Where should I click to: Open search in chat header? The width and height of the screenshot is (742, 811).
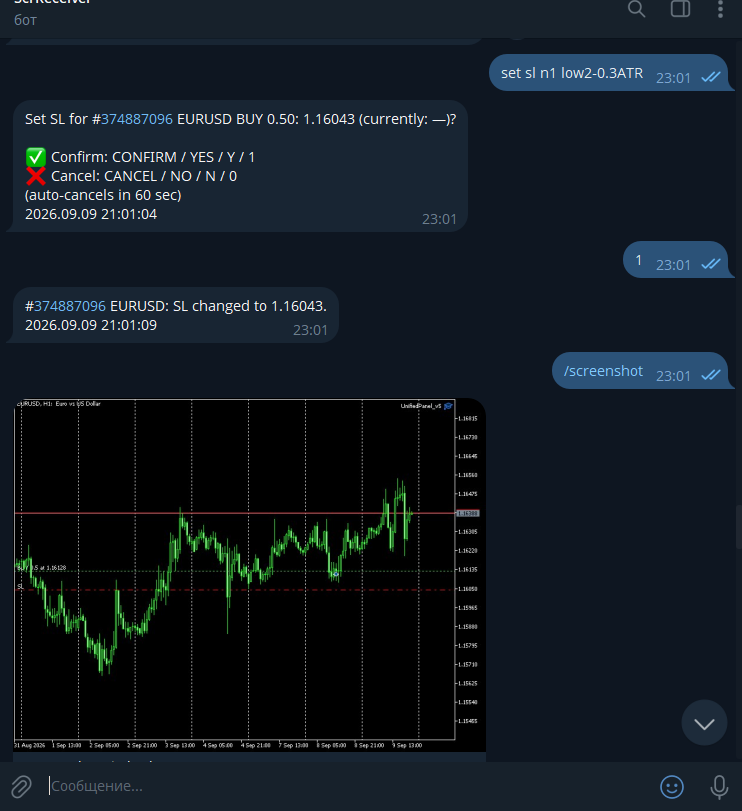[636, 9]
